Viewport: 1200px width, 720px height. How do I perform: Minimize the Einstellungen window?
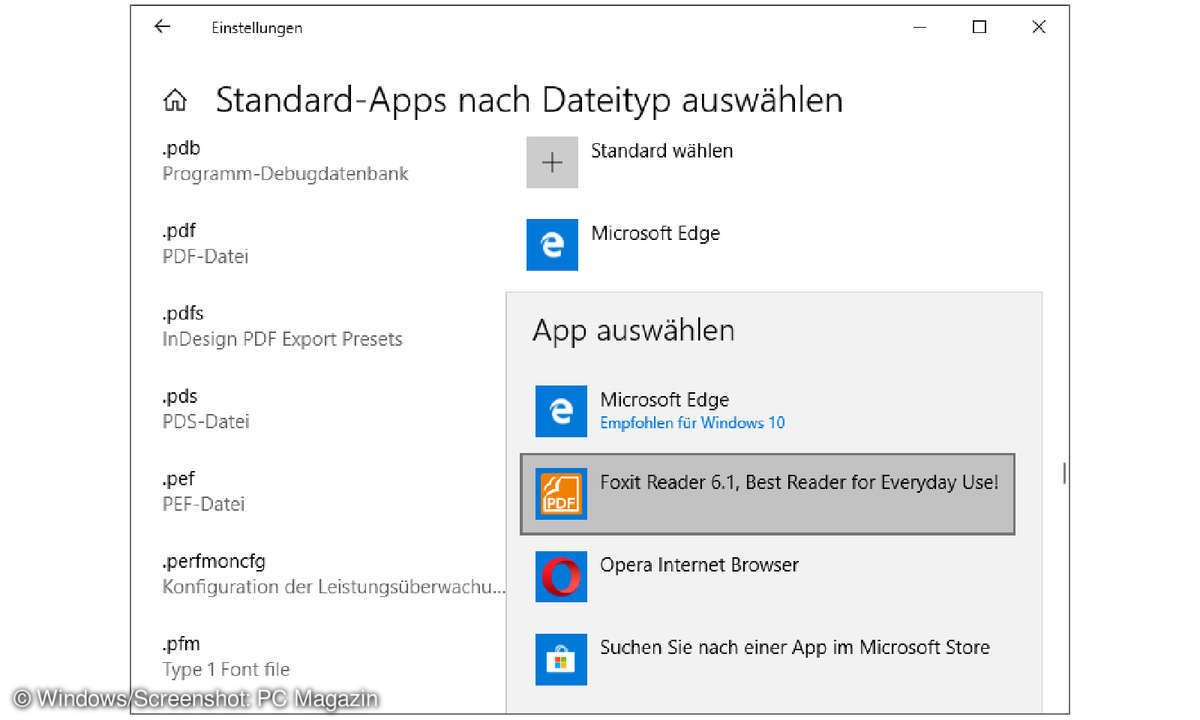pyautogui.click(x=920, y=28)
